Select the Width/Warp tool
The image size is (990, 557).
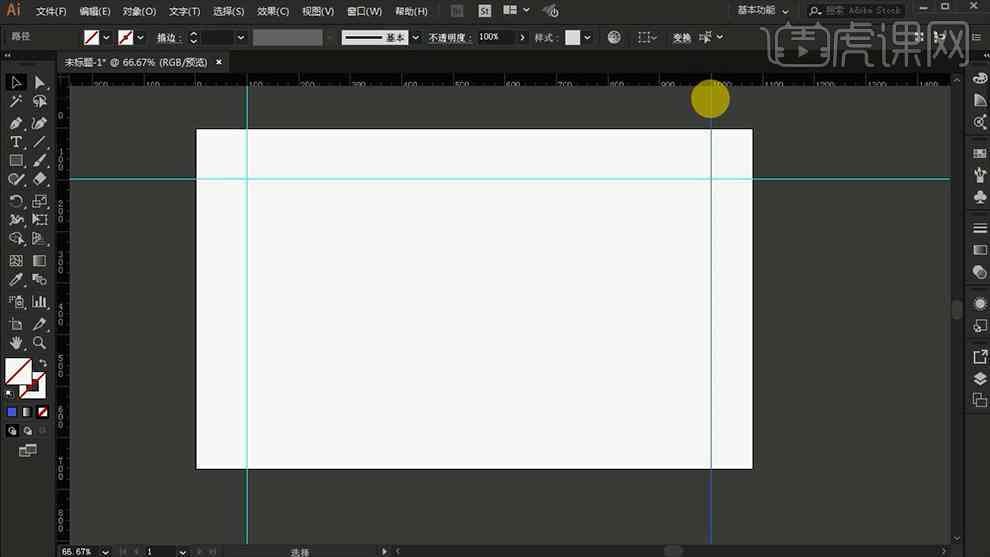(x=16, y=220)
